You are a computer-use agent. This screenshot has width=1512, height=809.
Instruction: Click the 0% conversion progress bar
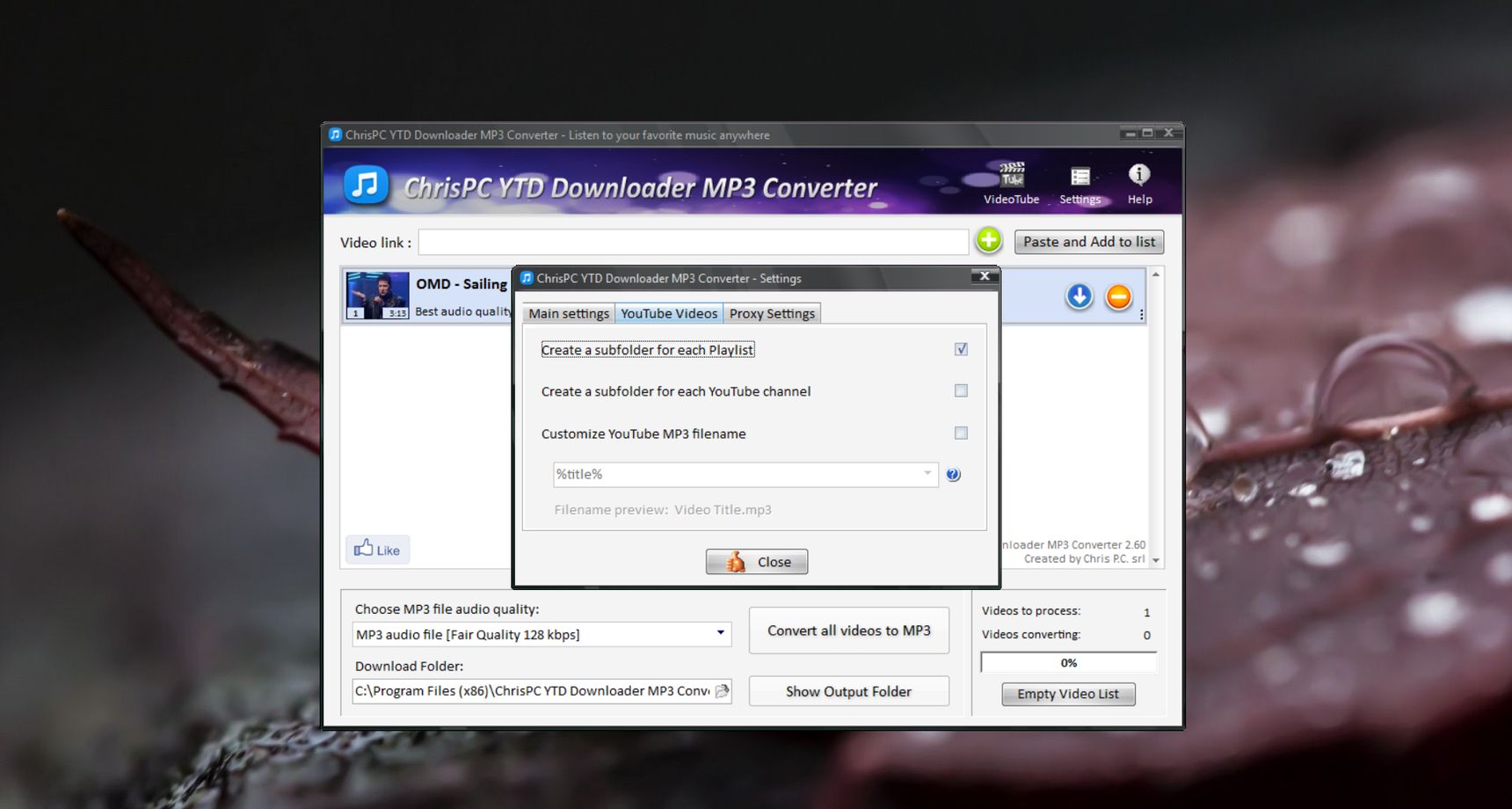pyautogui.click(x=1068, y=663)
